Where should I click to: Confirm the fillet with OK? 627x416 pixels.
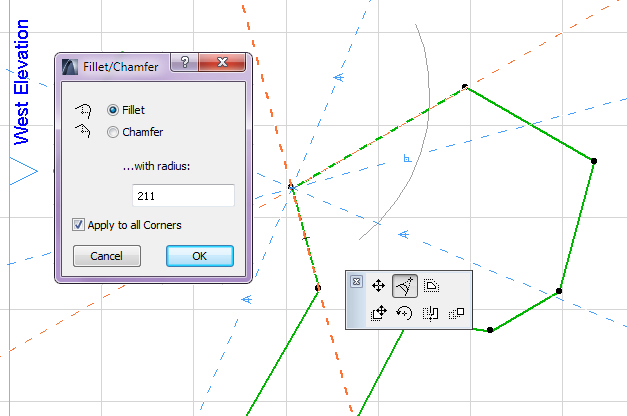200,256
